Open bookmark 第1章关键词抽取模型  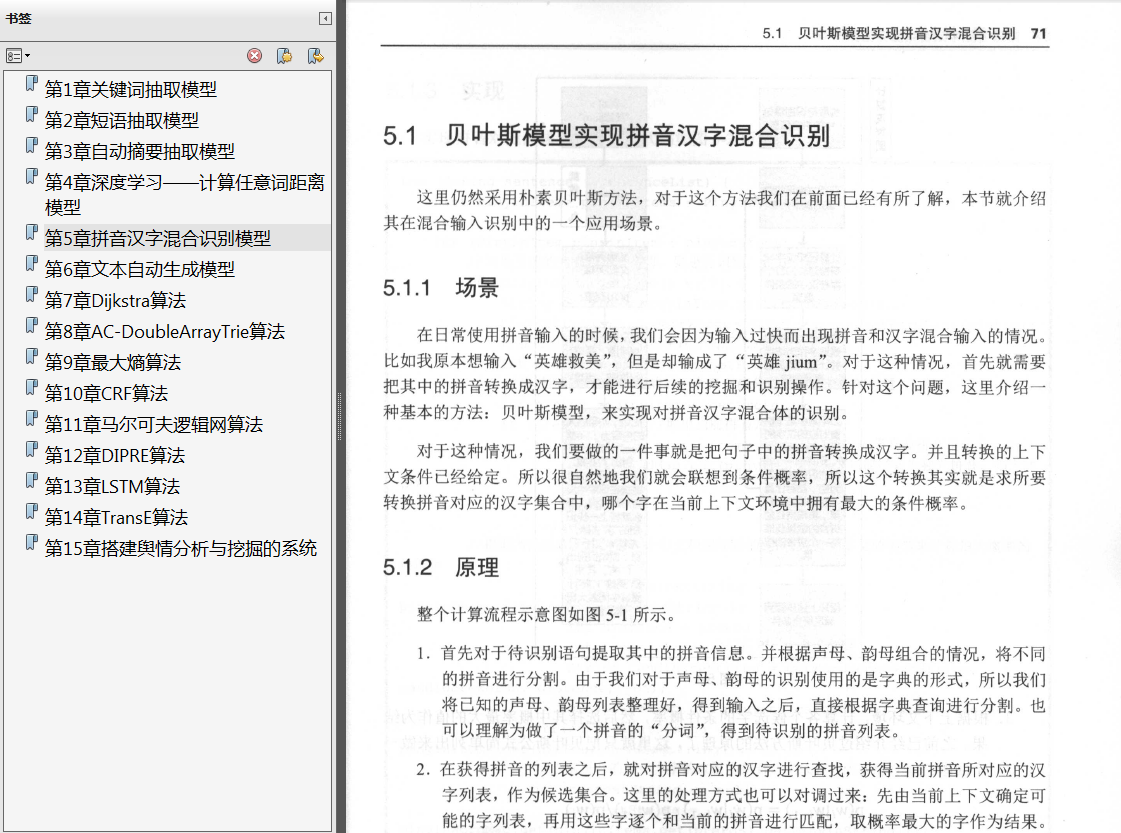(x=131, y=89)
